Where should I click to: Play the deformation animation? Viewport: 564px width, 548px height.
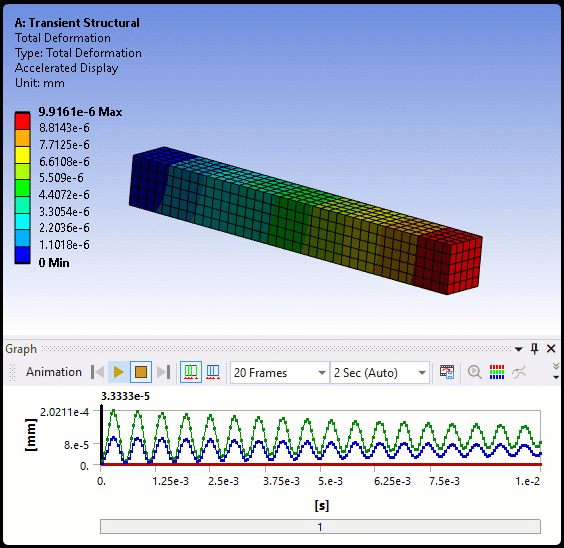(x=118, y=372)
